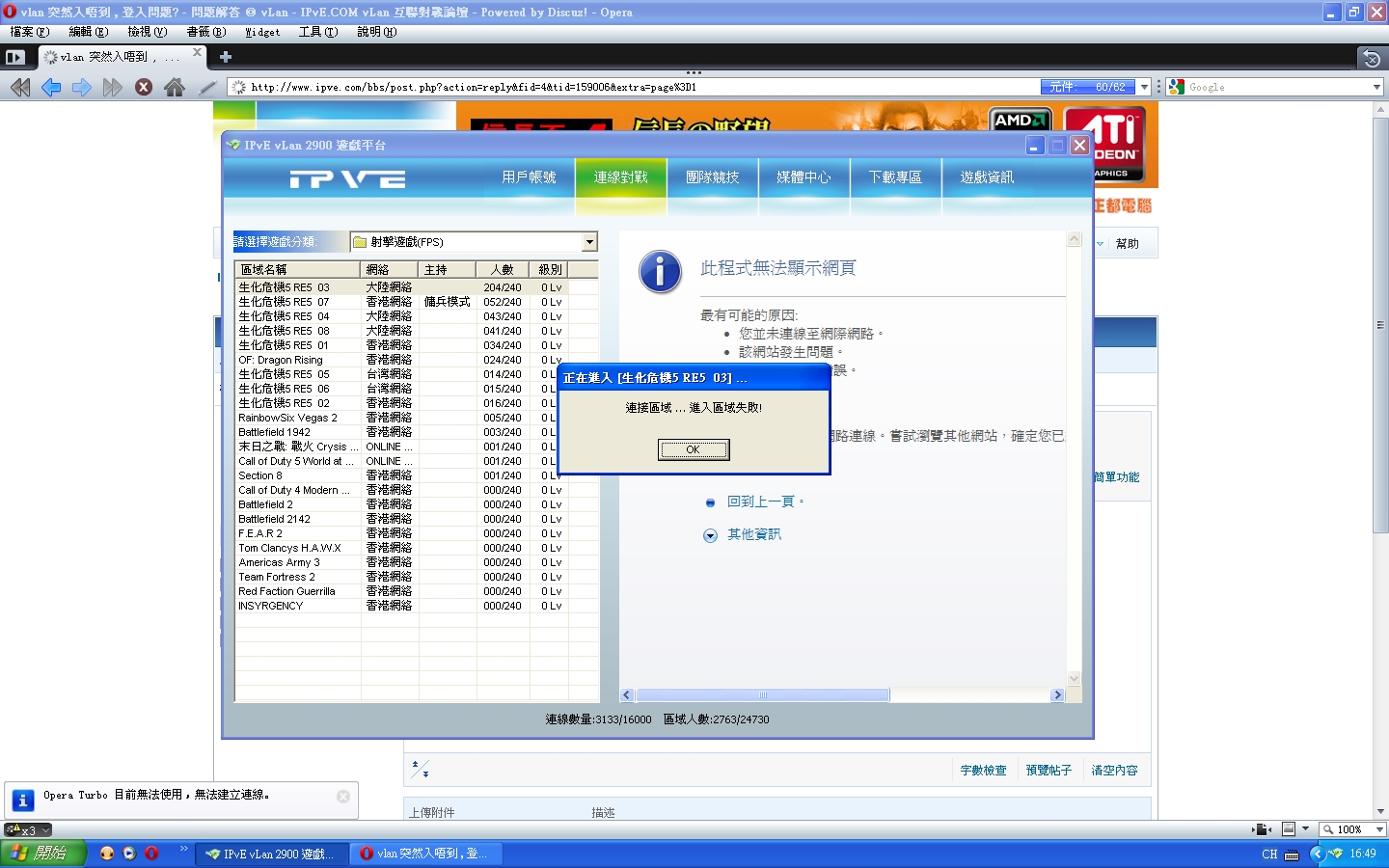Open the 書籤 menu
This screenshot has height=868, width=1389.
pyautogui.click(x=206, y=32)
